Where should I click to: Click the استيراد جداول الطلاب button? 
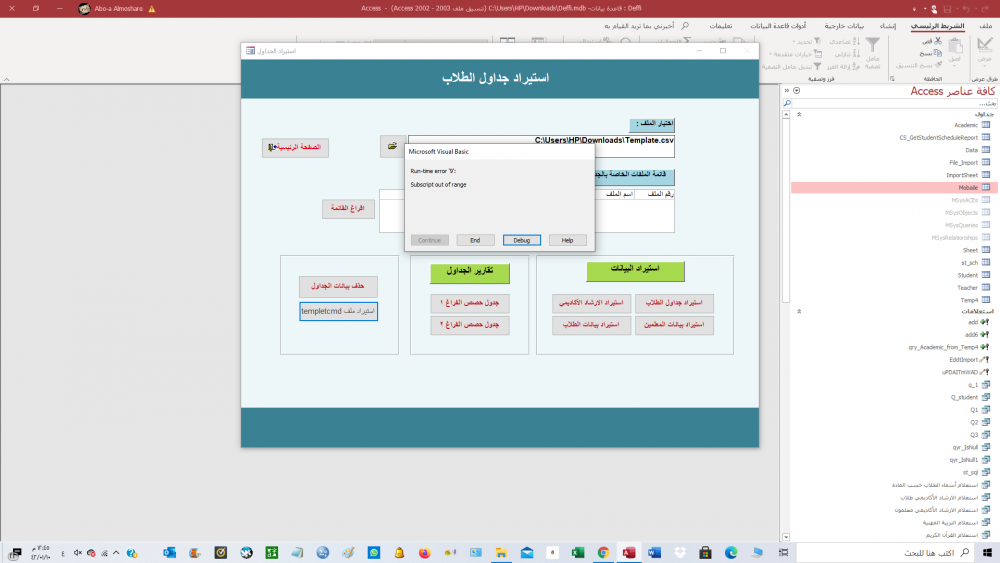coord(674,303)
